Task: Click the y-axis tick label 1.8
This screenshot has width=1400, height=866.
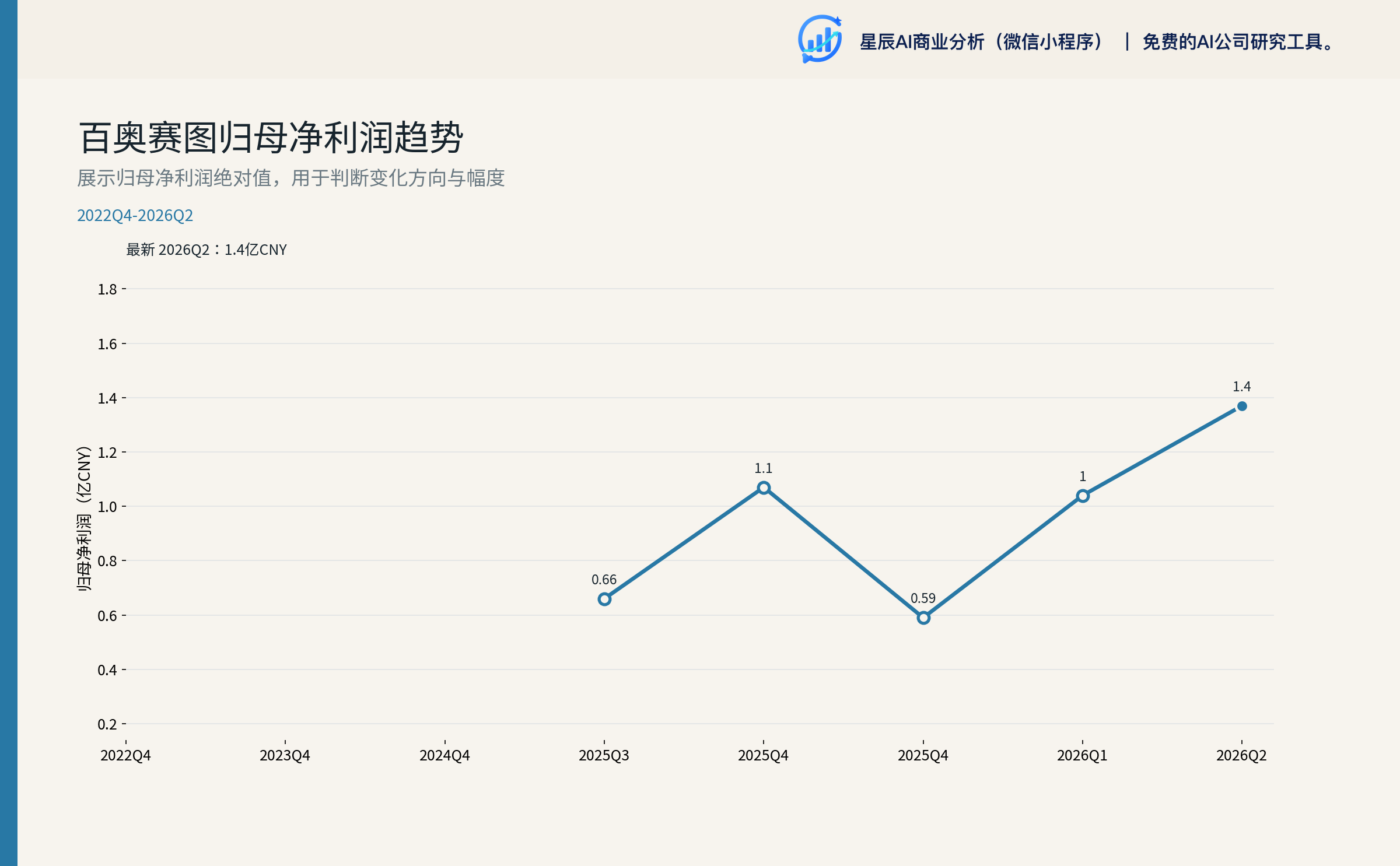Action: click(107, 289)
